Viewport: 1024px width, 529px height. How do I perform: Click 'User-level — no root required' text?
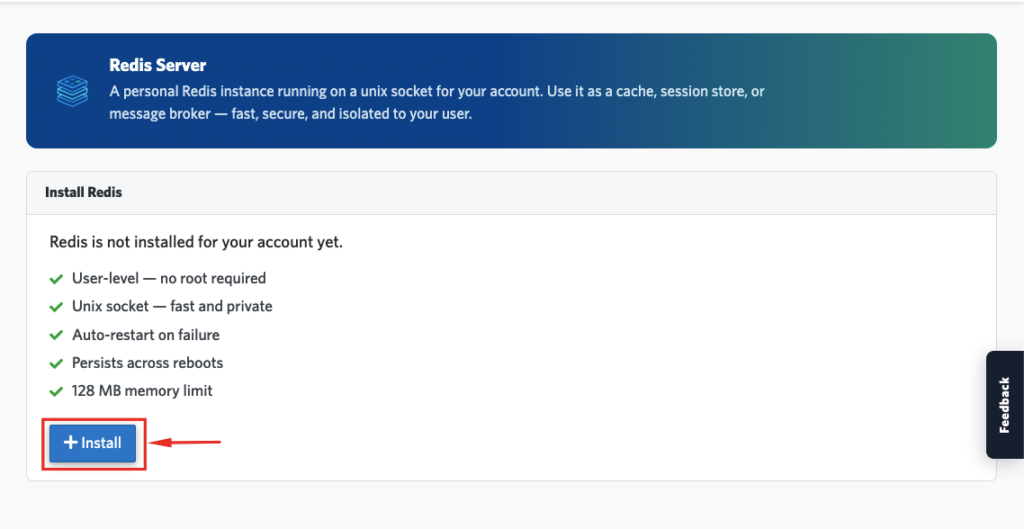(168, 278)
